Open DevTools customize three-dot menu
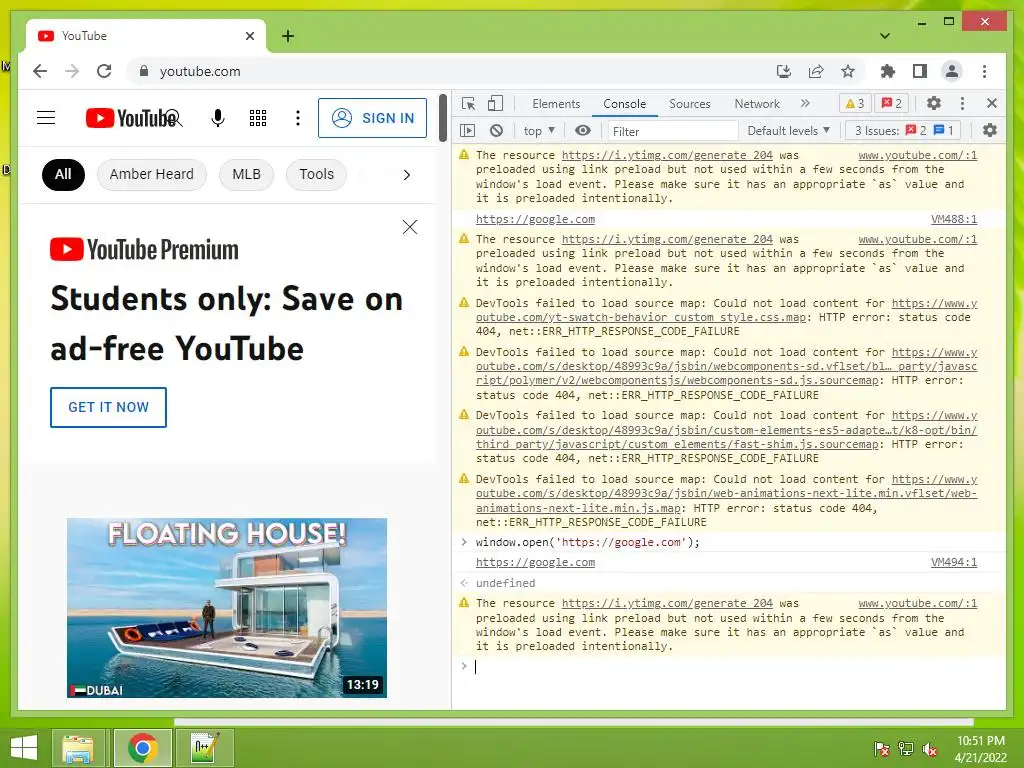Image resolution: width=1024 pixels, height=768 pixels. [x=962, y=103]
